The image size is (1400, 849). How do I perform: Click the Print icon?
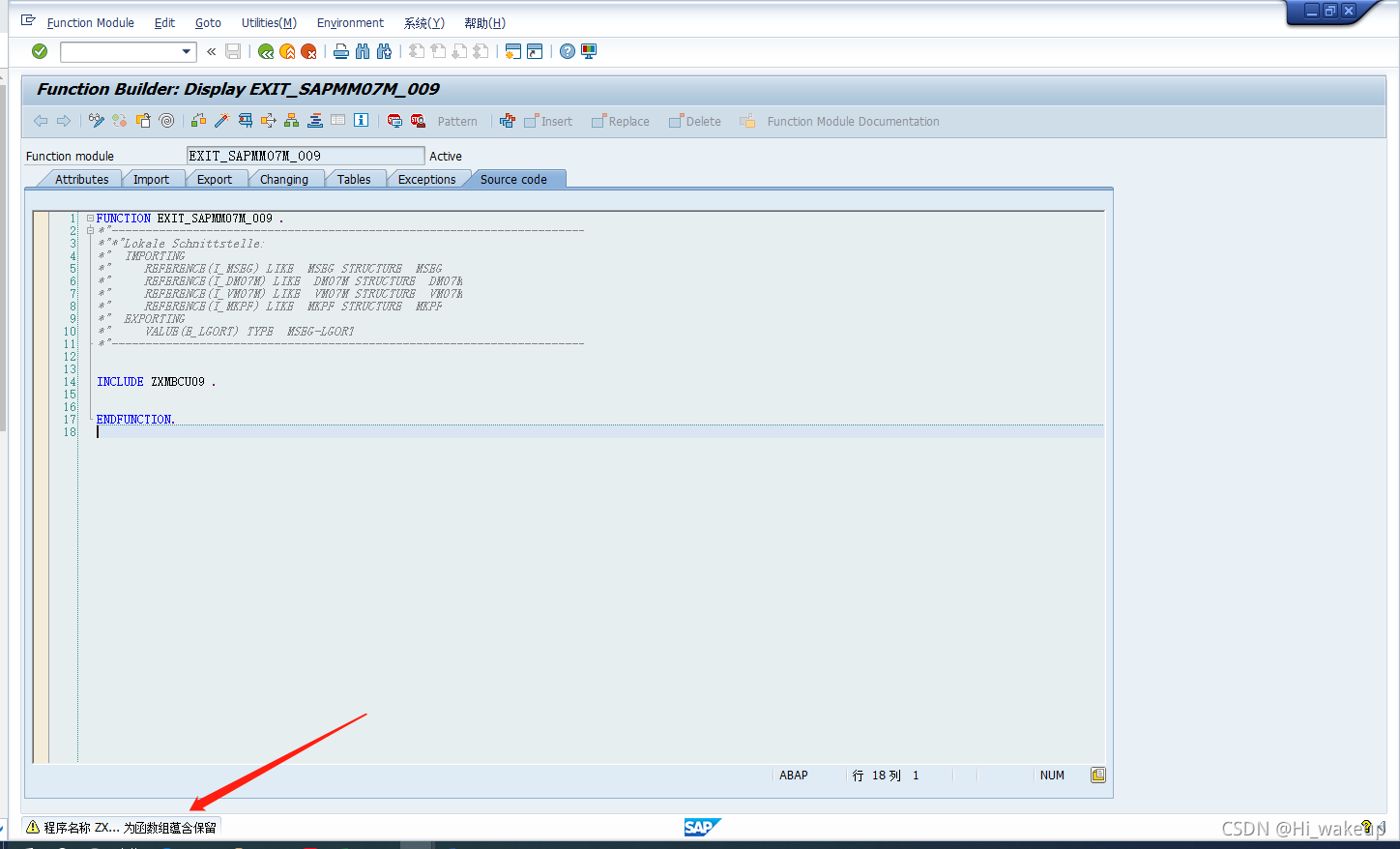(x=341, y=51)
